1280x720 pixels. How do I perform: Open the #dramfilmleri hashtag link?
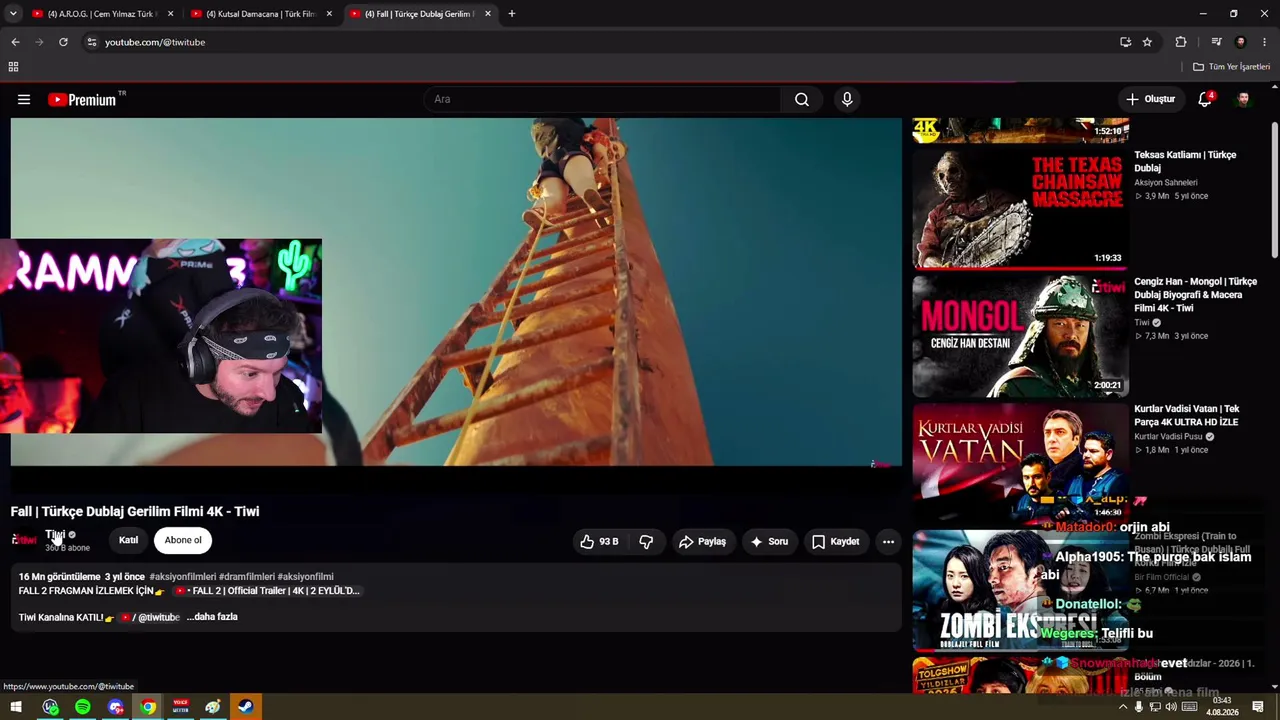245,577
